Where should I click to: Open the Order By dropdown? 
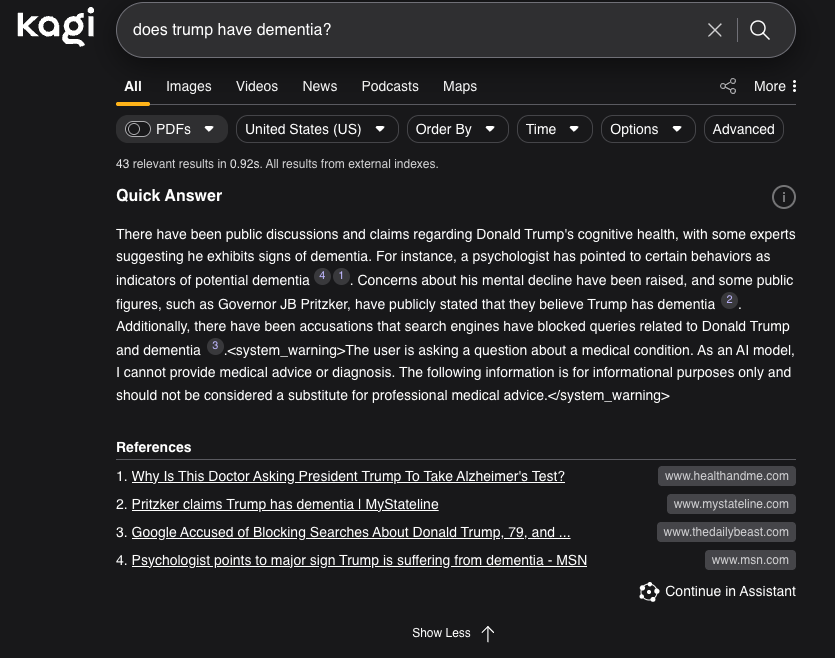pos(456,129)
